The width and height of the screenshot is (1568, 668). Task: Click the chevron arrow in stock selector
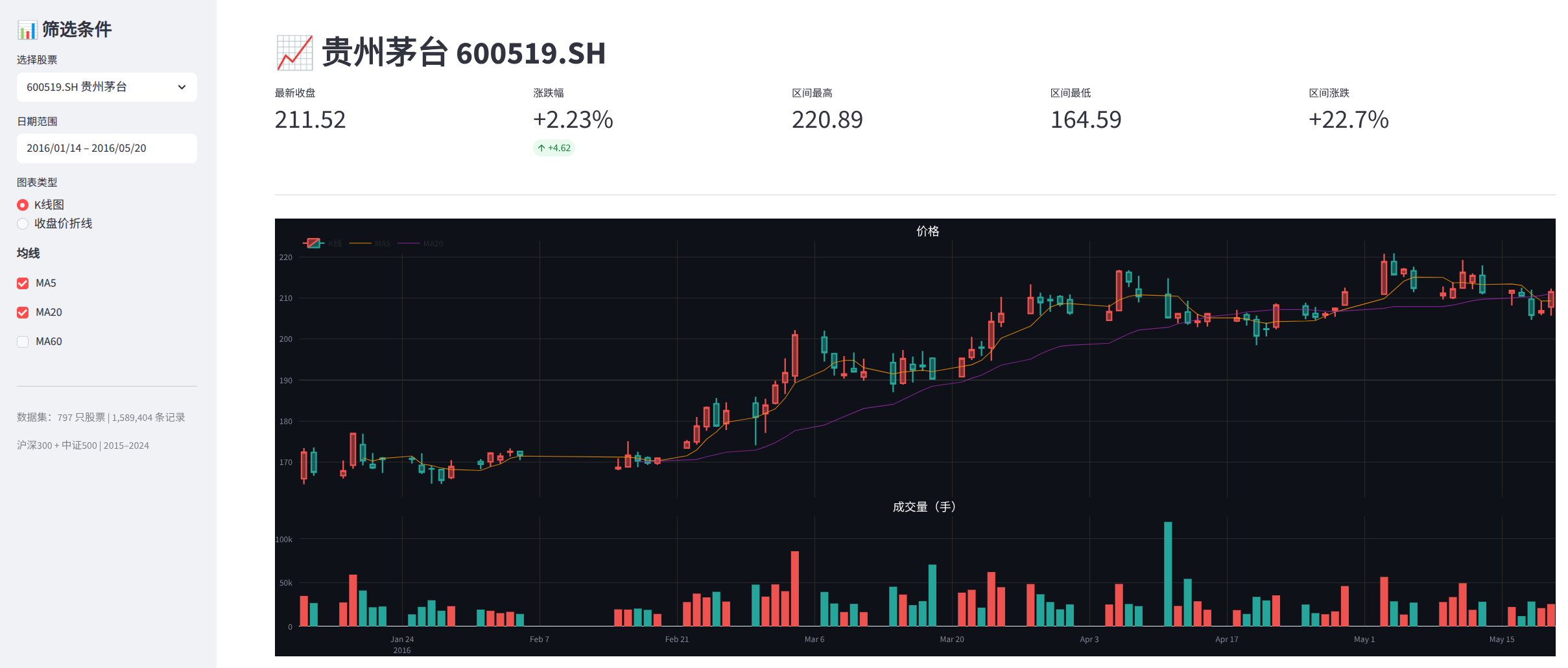[x=182, y=87]
